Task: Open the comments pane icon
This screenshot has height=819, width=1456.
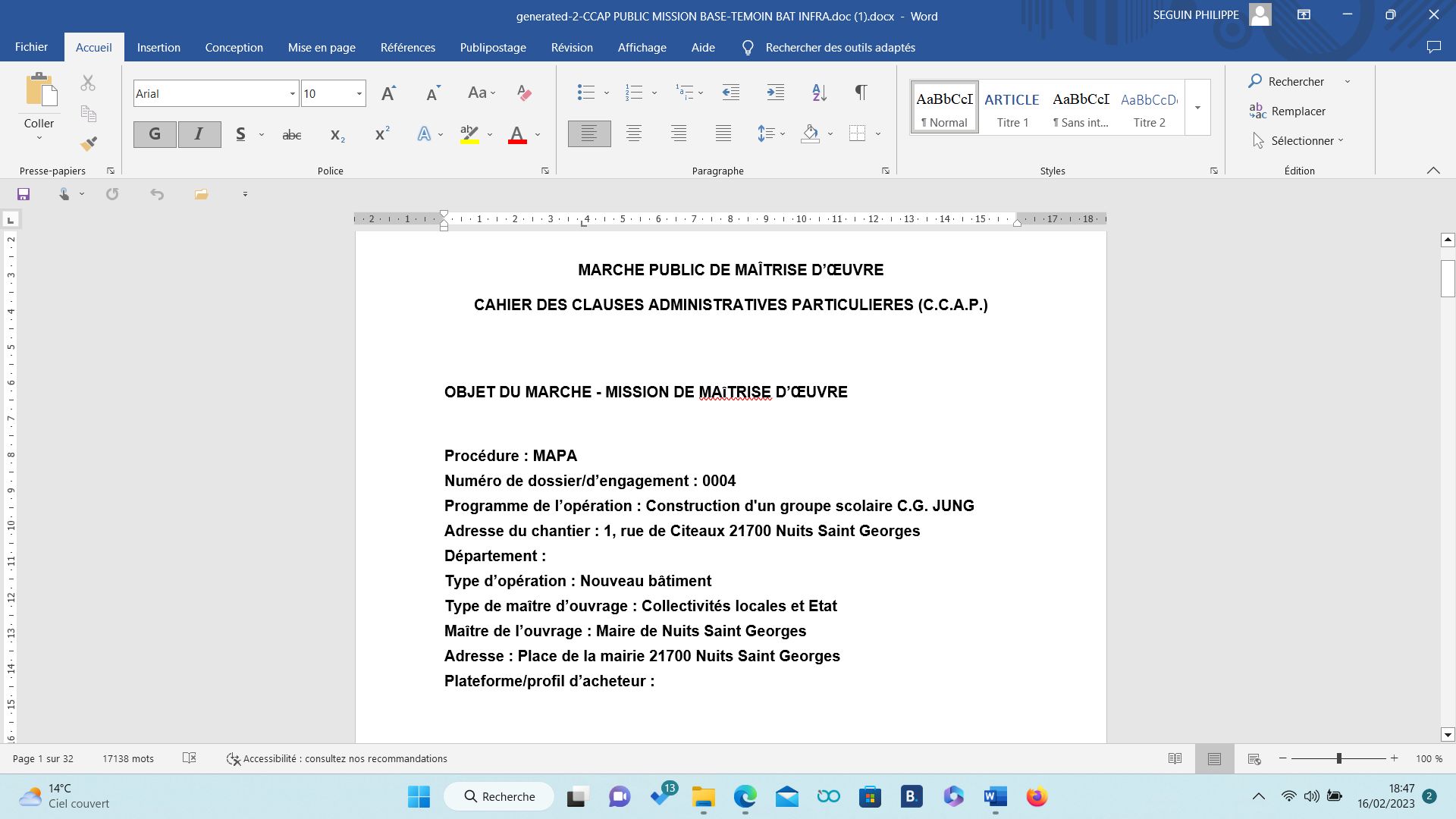Action: (x=1433, y=47)
